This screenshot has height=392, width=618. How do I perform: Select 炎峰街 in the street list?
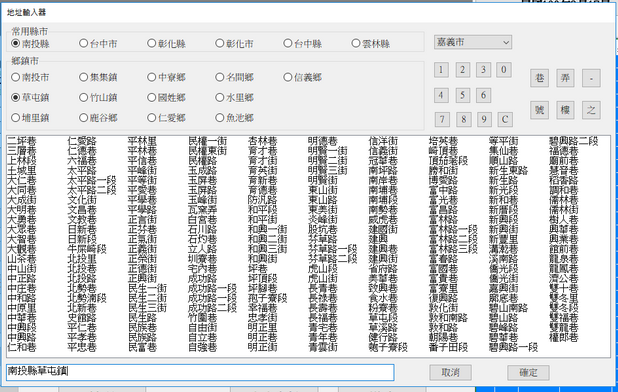click(x=323, y=219)
